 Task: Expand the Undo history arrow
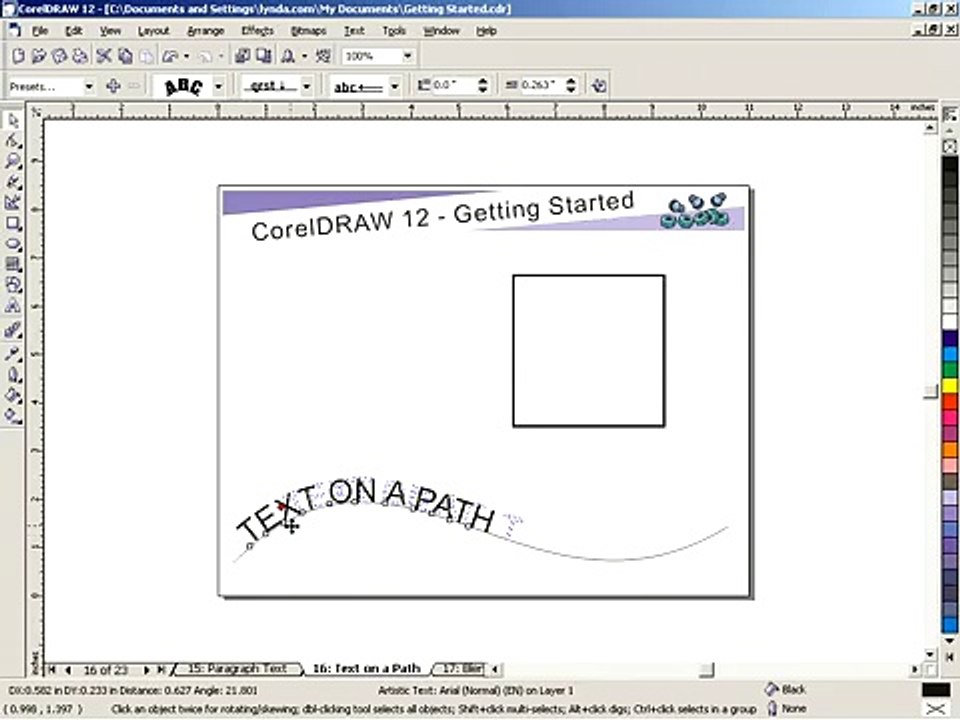[x=186, y=56]
